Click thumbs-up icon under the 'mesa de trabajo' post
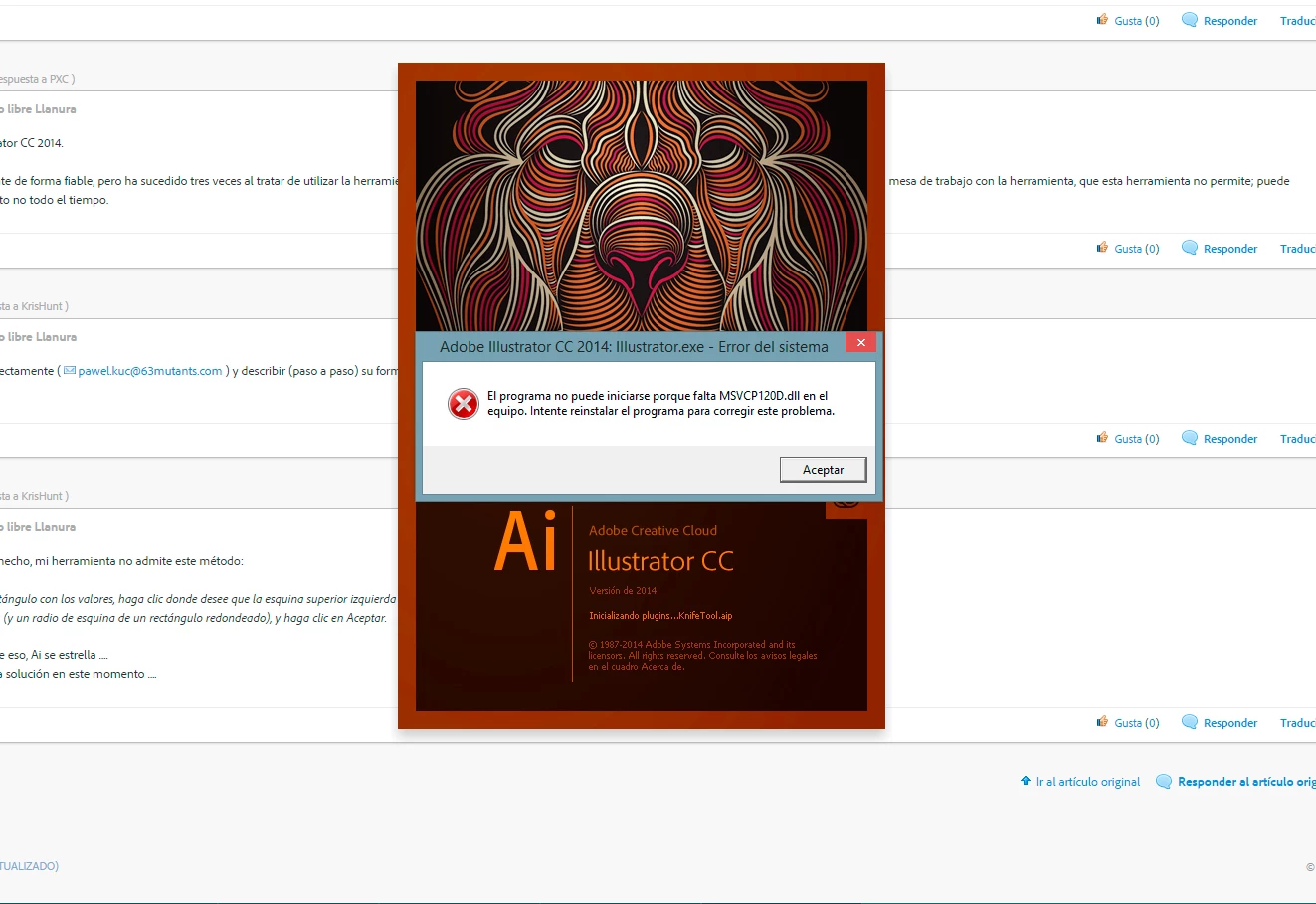Viewport: 1316px width, 904px height. tap(1102, 248)
